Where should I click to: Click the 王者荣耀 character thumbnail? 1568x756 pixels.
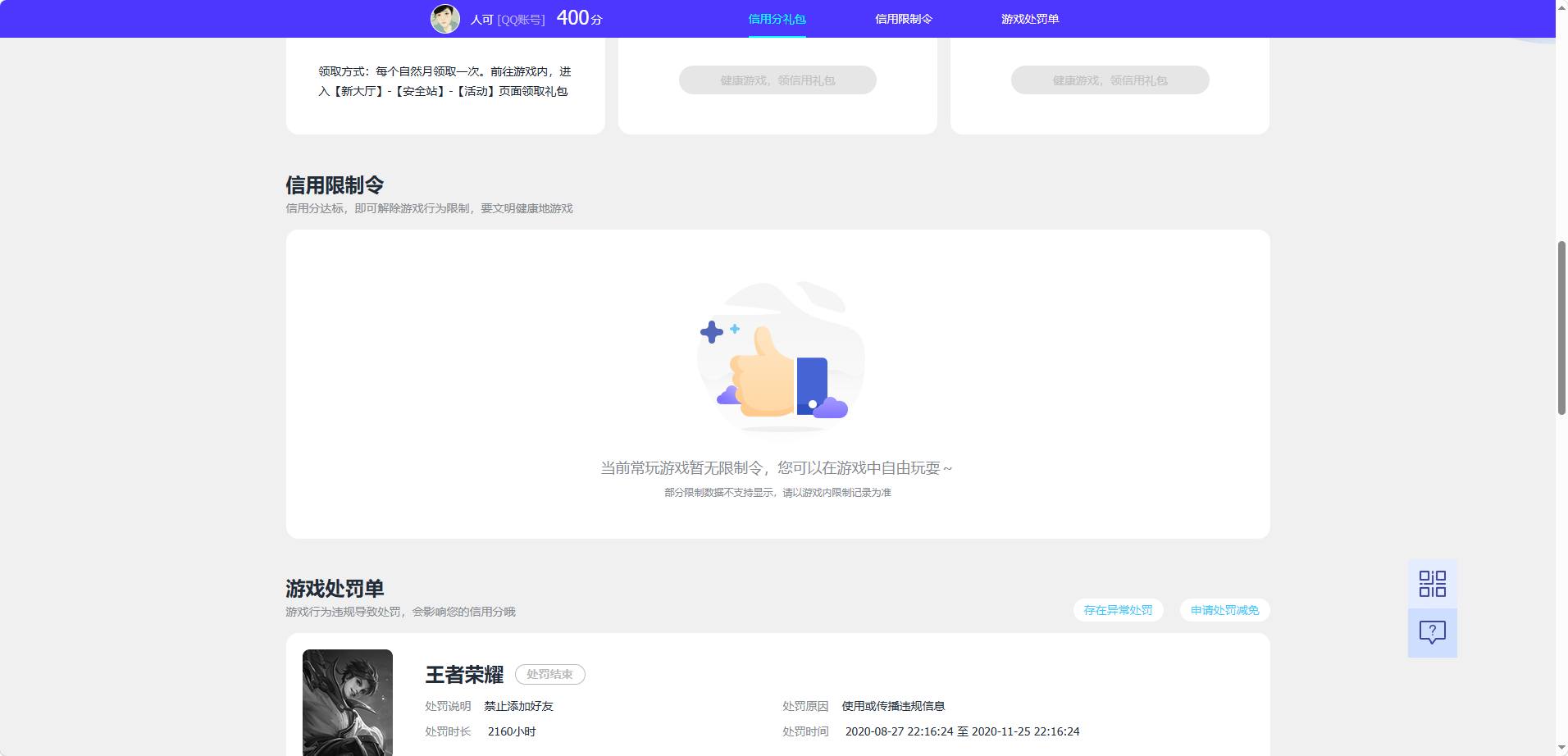coord(348,702)
